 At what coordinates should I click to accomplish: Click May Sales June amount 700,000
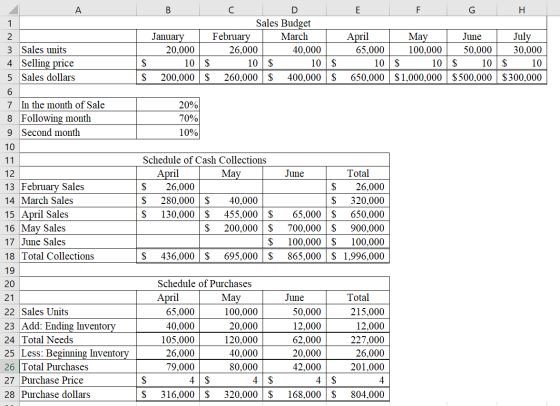tap(294, 228)
